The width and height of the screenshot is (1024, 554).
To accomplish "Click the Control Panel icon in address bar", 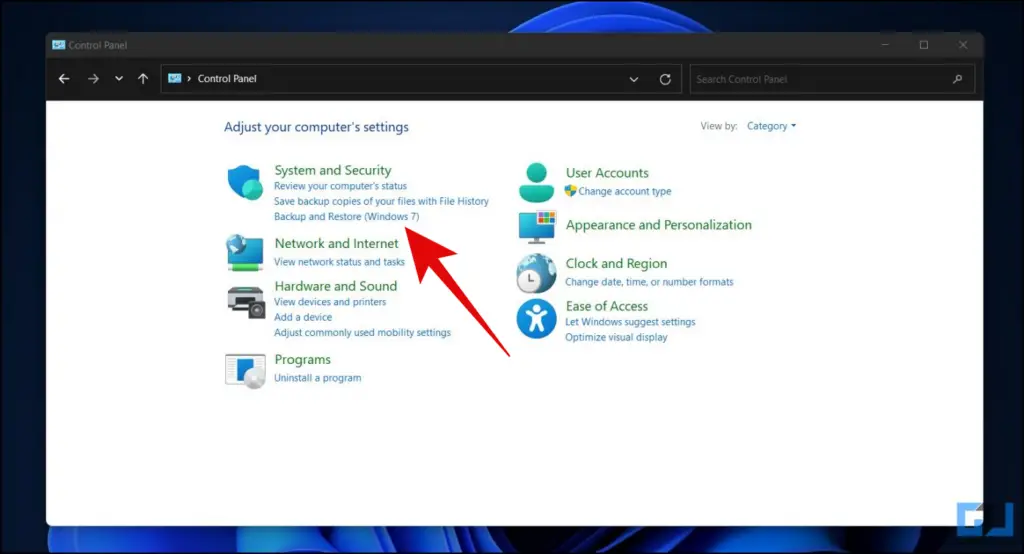I will (174, 78).
